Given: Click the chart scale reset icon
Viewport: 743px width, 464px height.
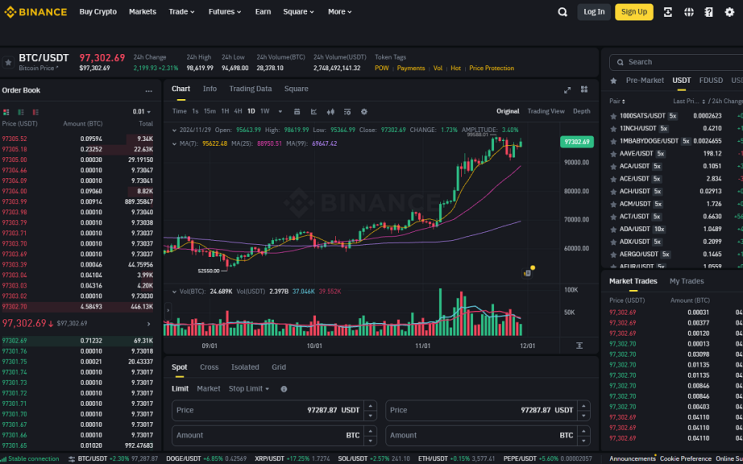Looking at the screenshot, I should click(579, 346).
